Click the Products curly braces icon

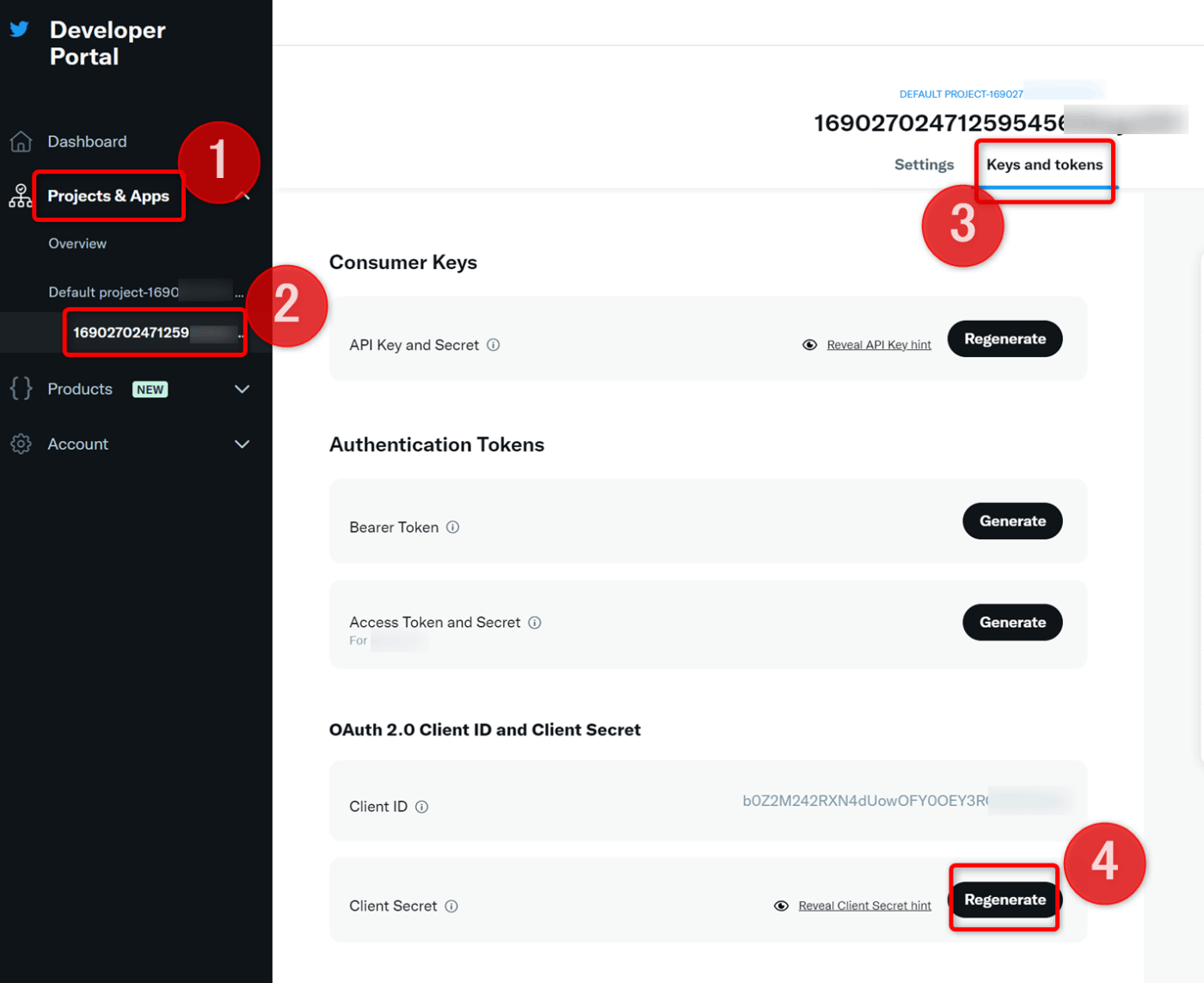21,389
